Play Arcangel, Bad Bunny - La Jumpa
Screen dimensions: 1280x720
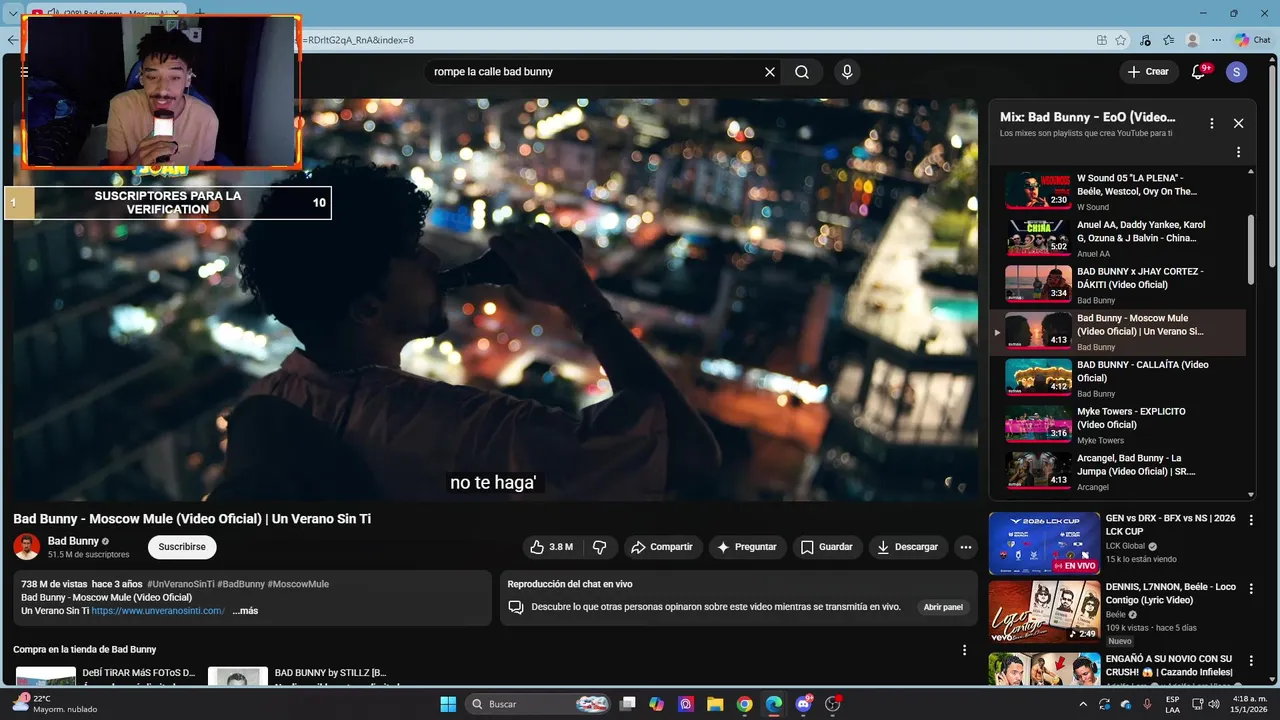(1118, 471)
